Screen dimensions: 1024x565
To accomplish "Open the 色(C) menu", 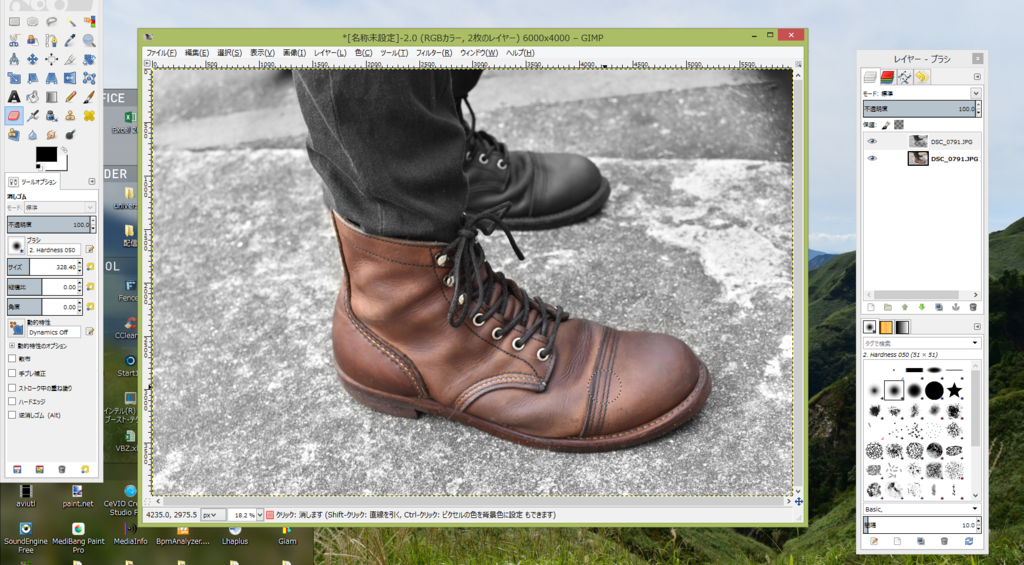I will pos(363,53).
